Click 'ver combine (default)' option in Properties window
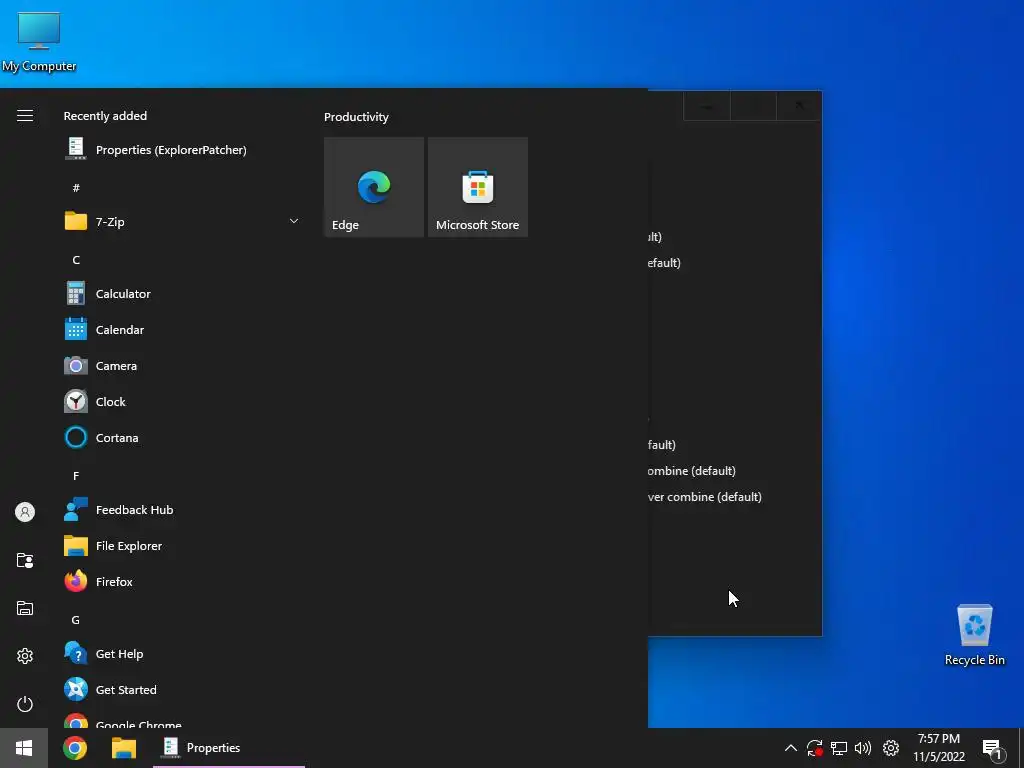The height and width of the screenshot is (768, 1024). click(705, 497)
